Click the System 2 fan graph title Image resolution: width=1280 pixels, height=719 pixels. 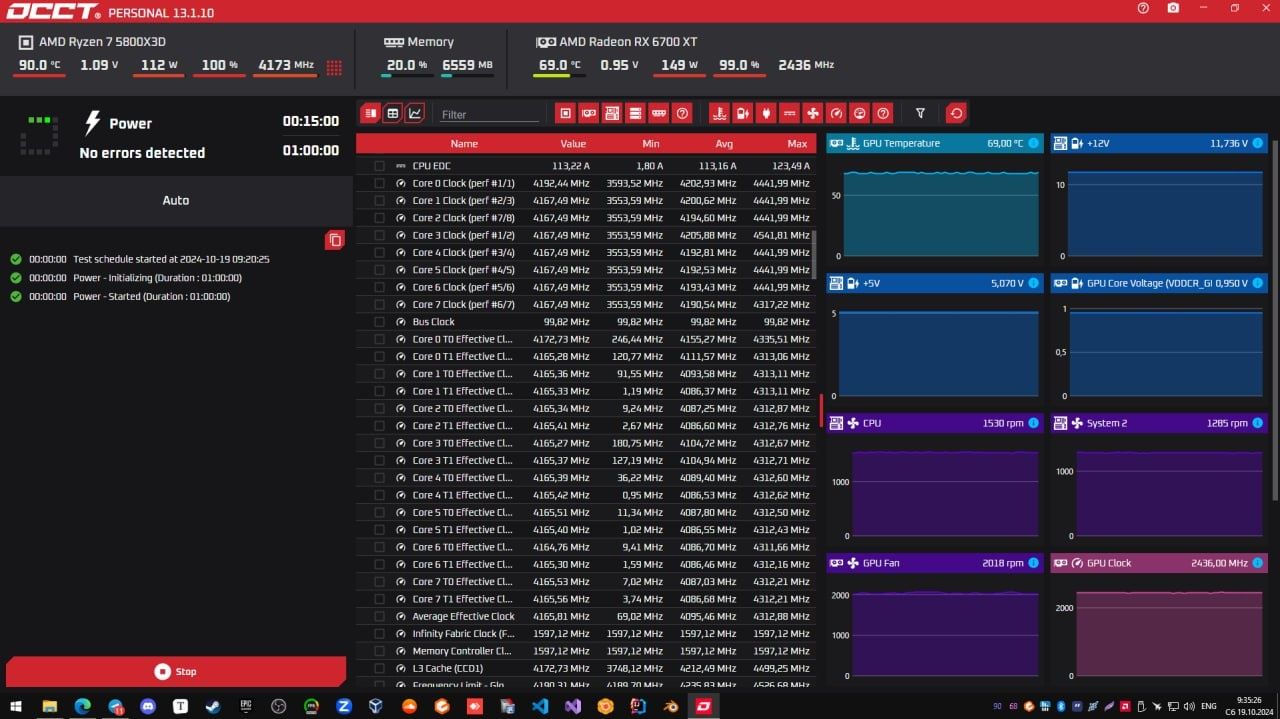tap(1106, 423)
